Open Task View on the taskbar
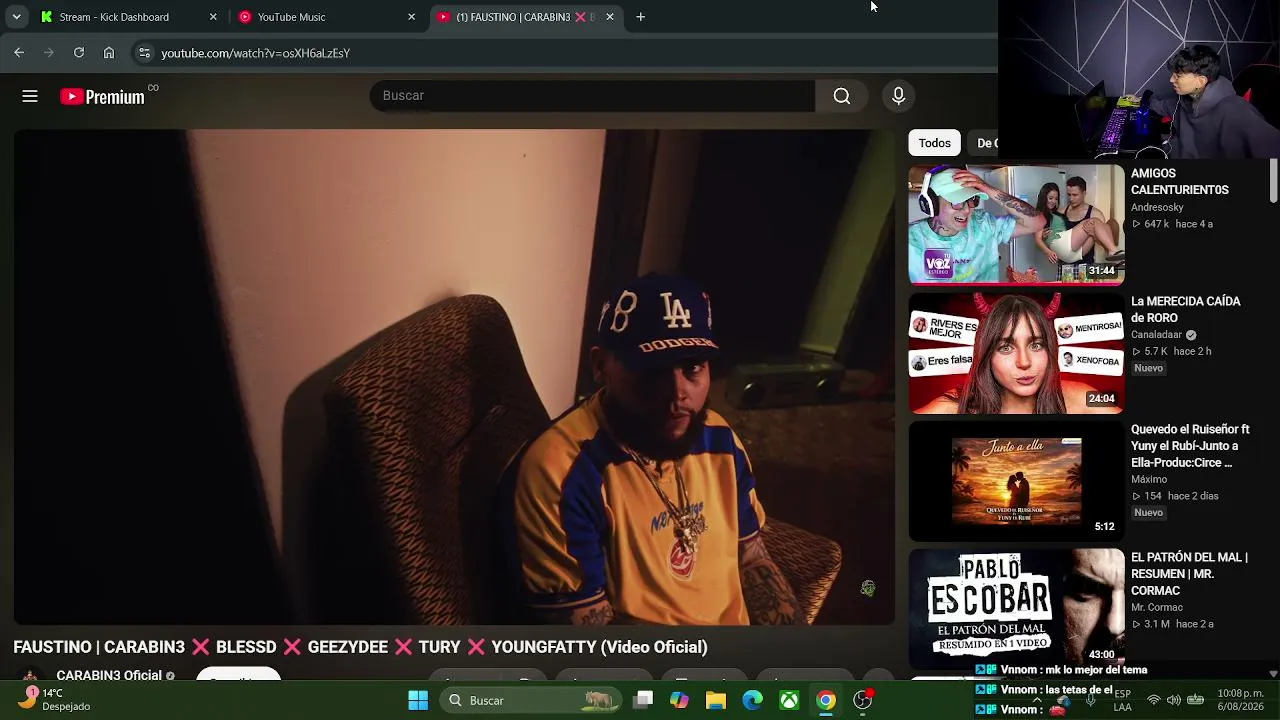Viewport: 1280px width, 720px height. click(644, 700)
